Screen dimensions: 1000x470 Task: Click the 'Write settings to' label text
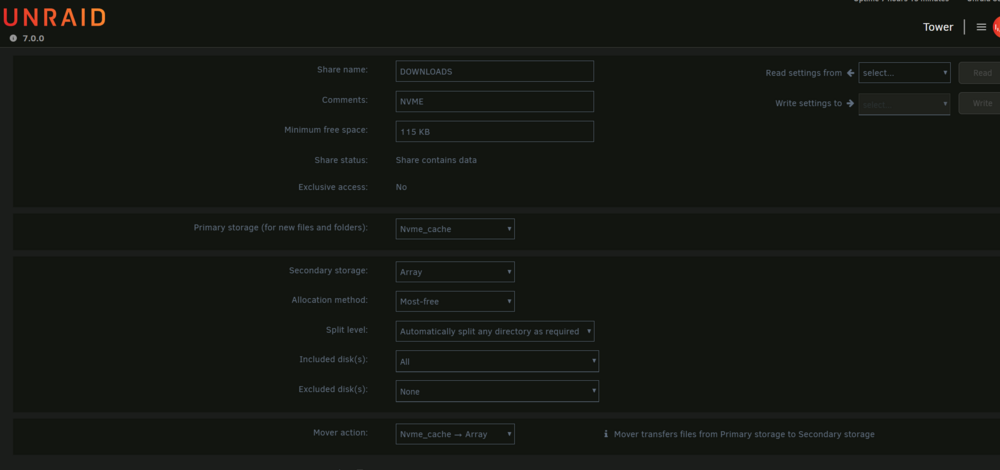pos(809,103)
